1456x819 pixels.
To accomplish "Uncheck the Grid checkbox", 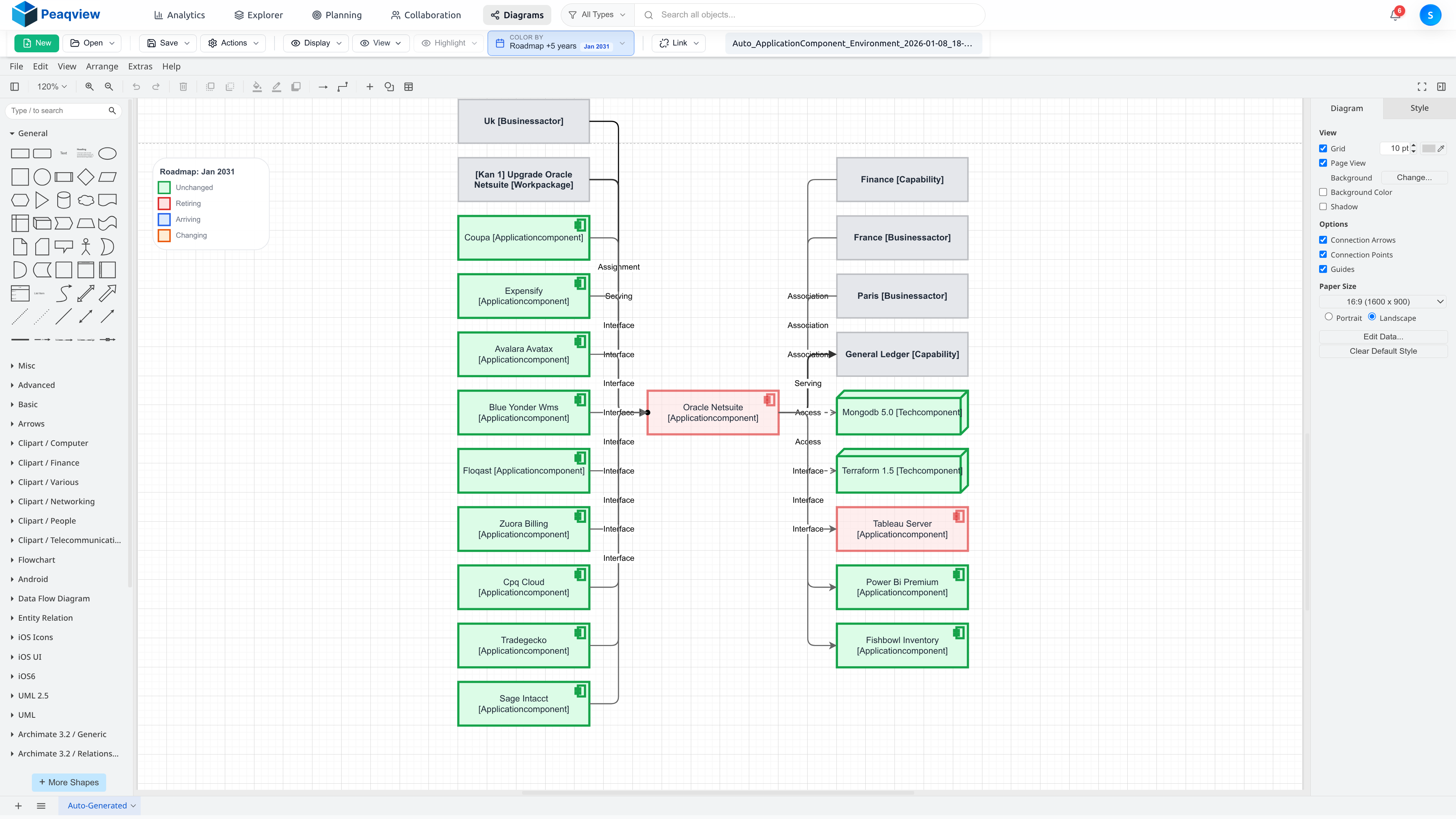I will tap(1323, 149).
